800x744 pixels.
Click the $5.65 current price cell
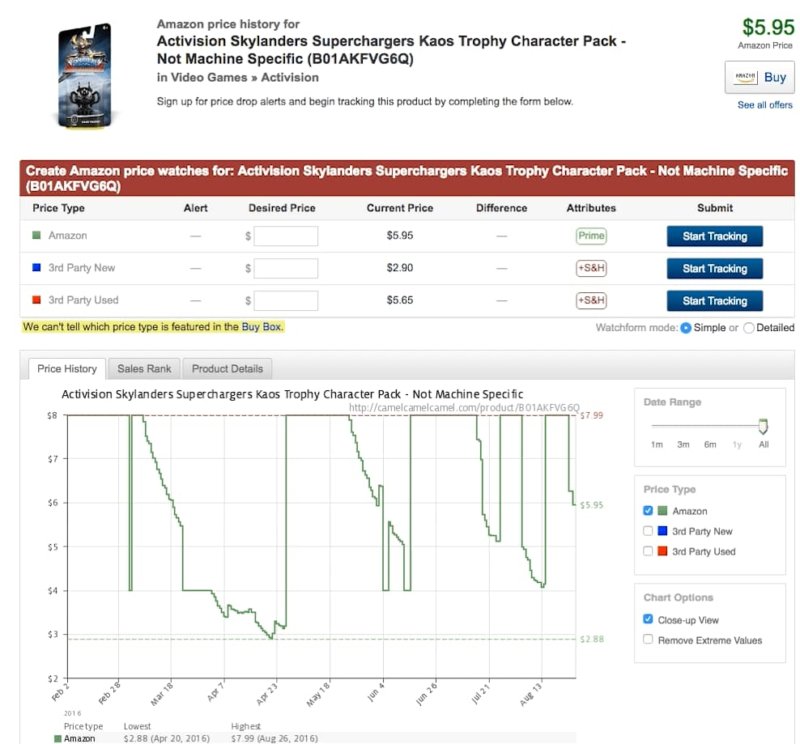pos(399,300)
